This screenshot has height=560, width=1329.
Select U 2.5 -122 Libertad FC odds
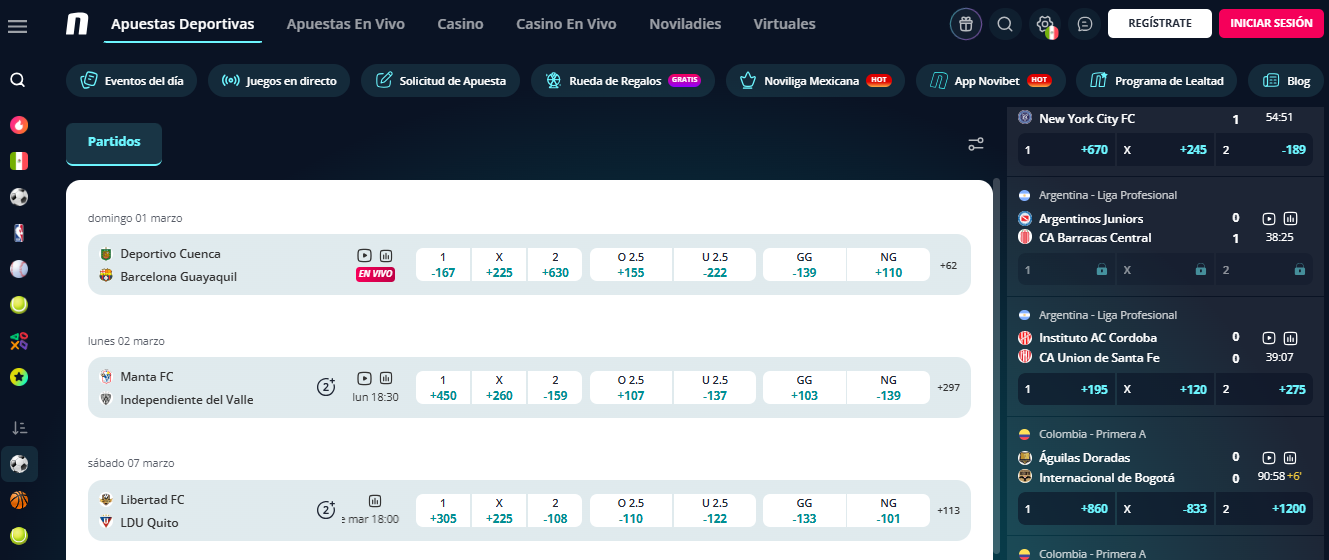[715, 510]
